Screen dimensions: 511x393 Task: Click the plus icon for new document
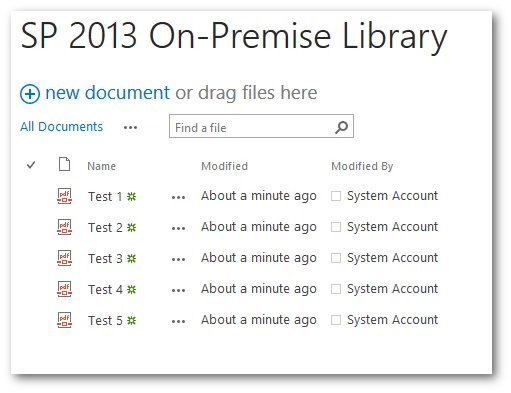[30, 94]
